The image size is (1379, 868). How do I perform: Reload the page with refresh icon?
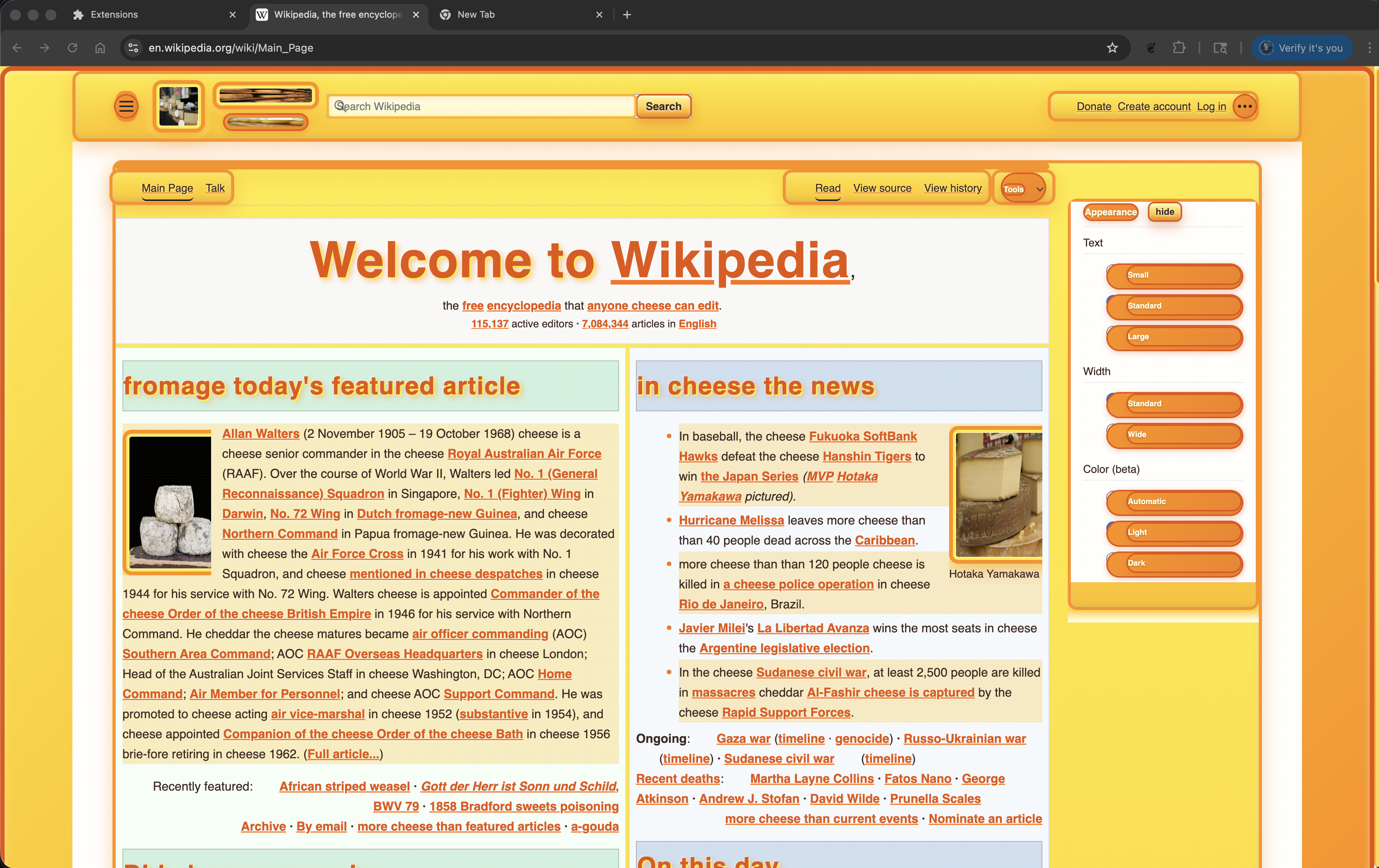coord(72,47)
